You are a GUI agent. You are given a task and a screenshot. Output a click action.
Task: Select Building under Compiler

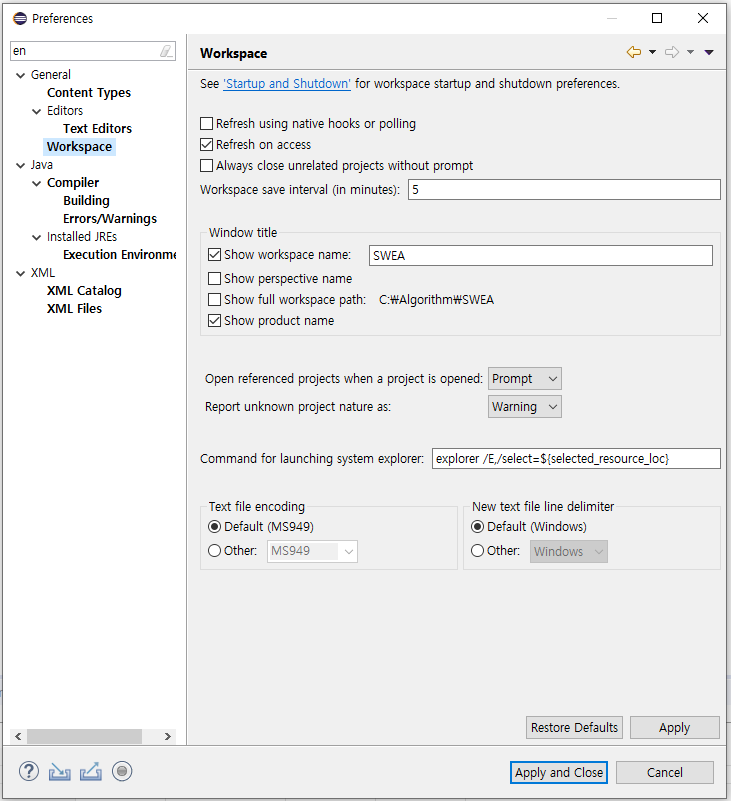86,201
